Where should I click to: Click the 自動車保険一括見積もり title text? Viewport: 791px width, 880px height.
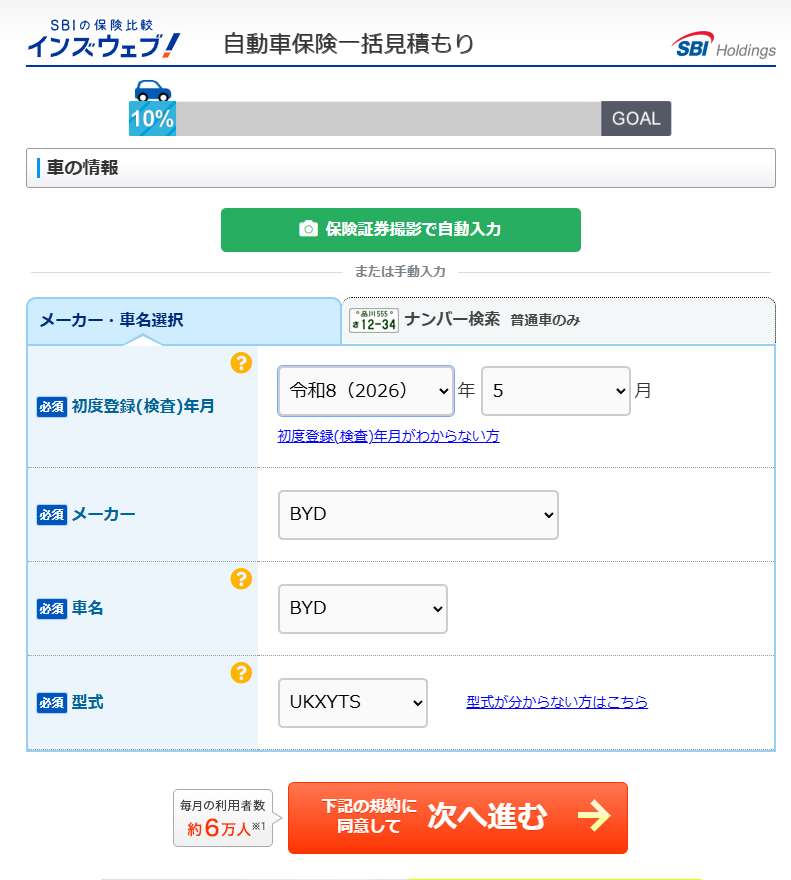point(349,44)
